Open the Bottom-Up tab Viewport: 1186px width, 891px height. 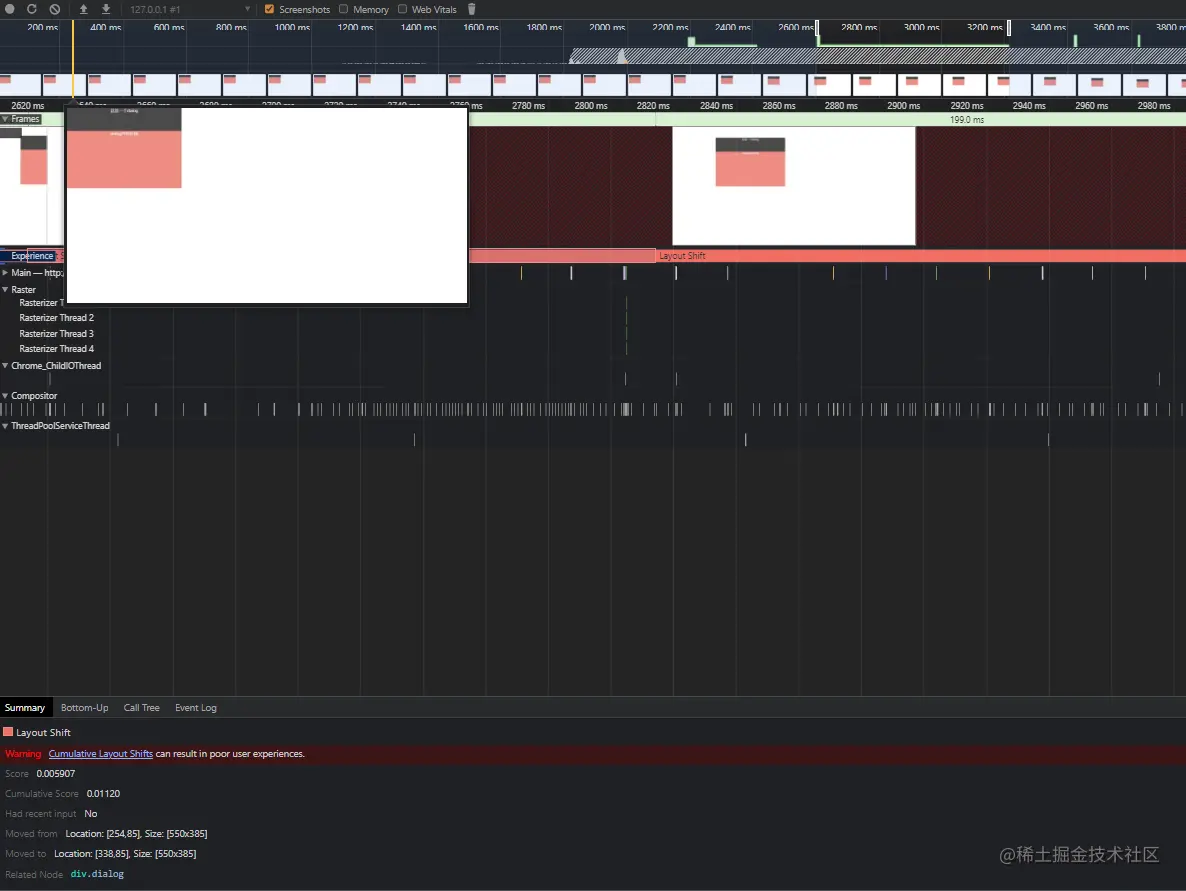coord(85,708)
